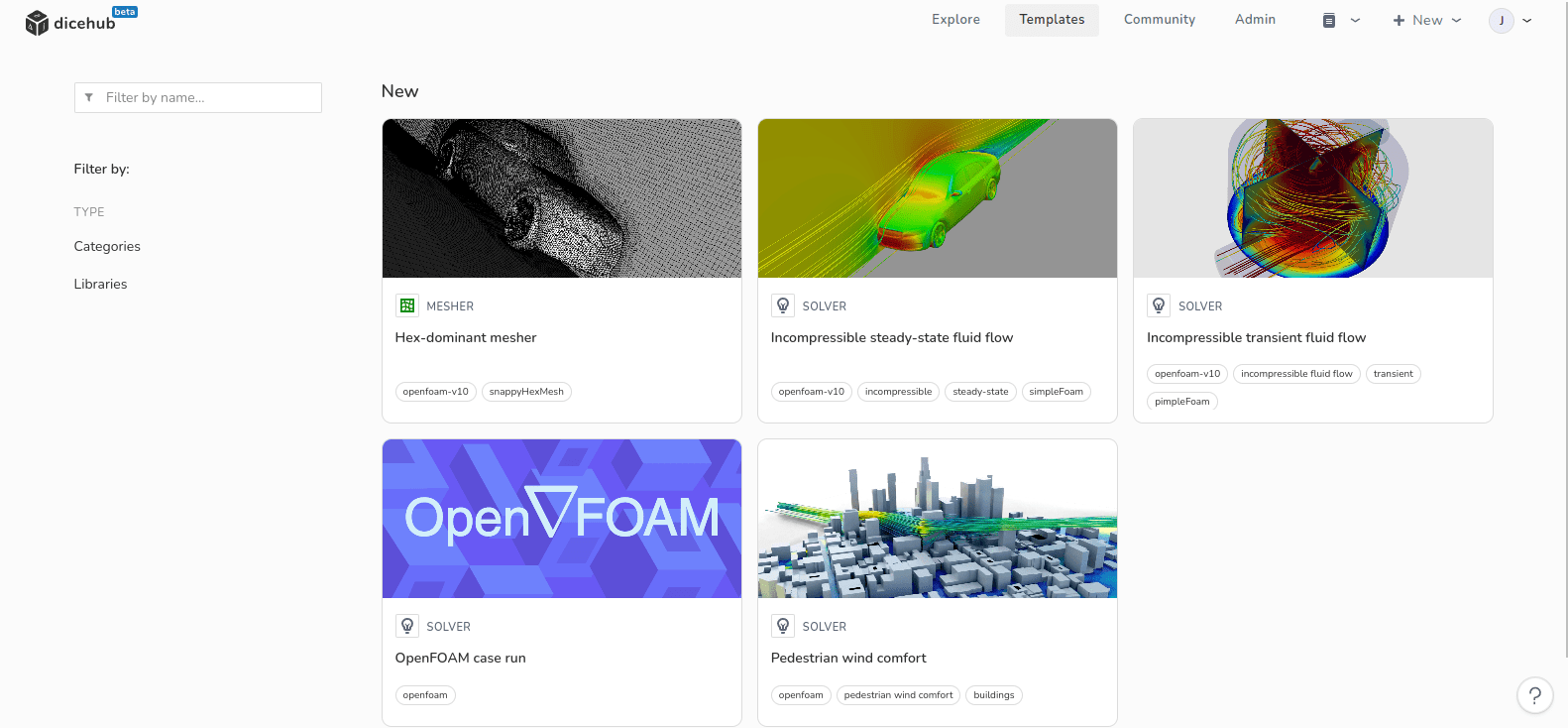Open the help question mark button
Screen dimensions: 1568x728
click(1534, 695)
